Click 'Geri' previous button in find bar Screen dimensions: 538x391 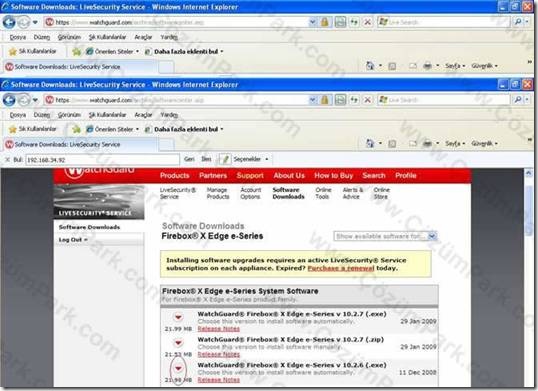[189, 159]
